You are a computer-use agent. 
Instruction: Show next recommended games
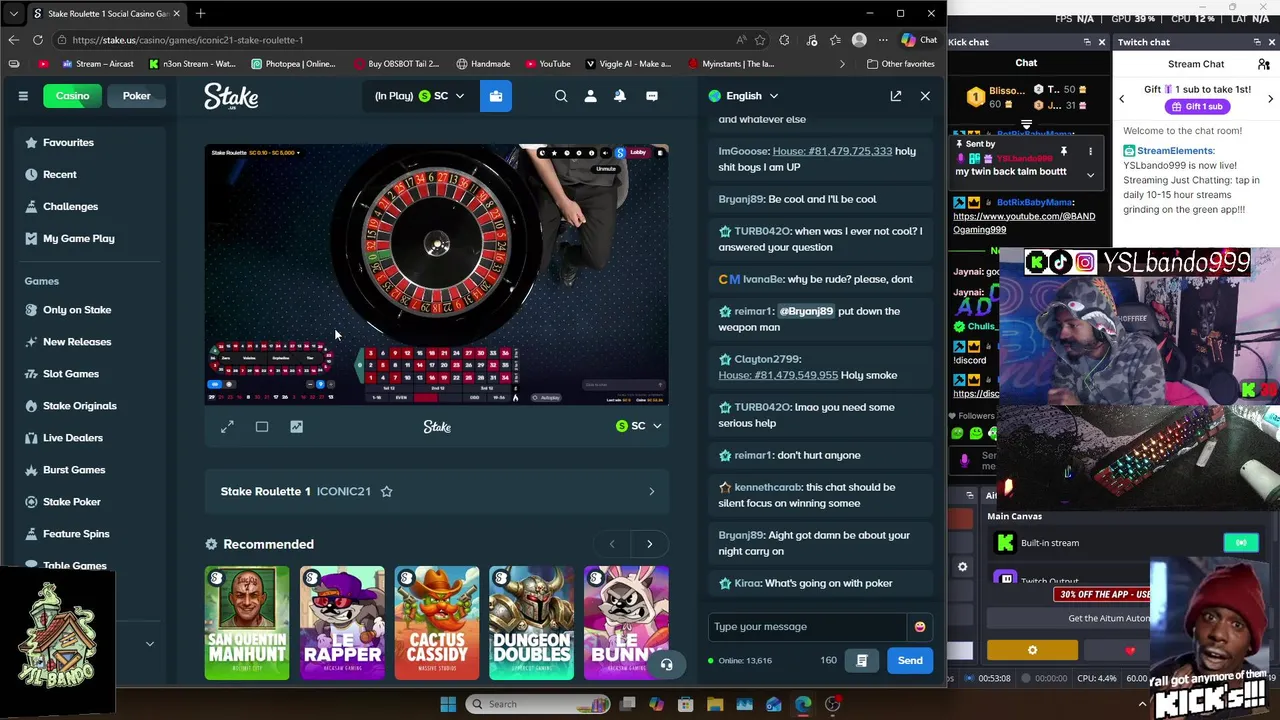tap(649, 544)
